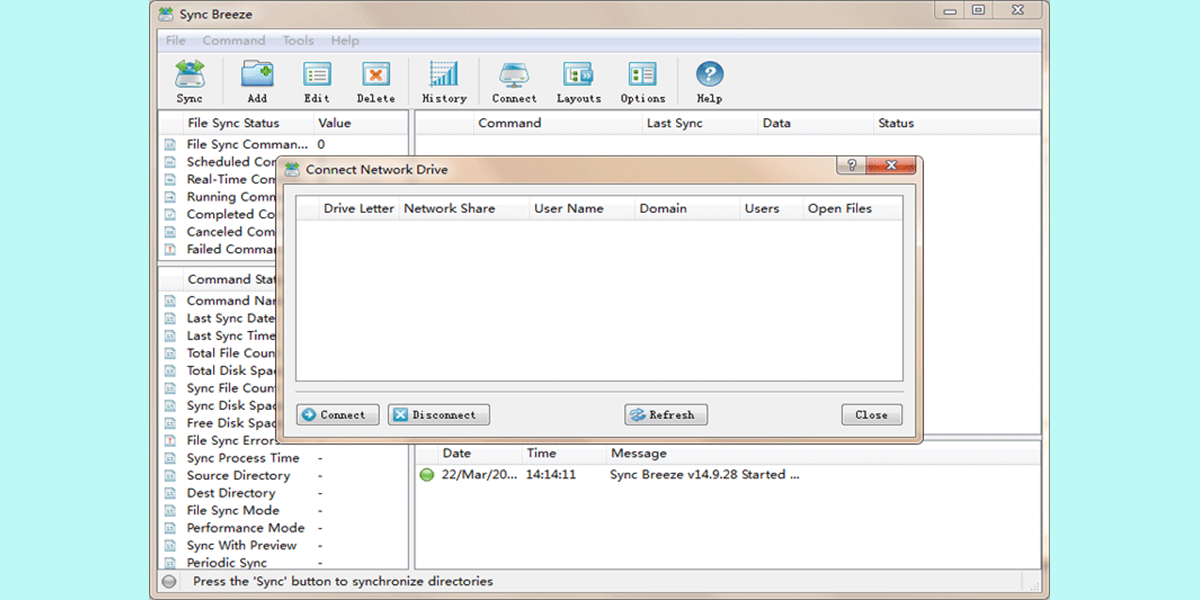Click the icon beside Failed Commands row
Viewport: 1200px width, 600px height.
[169, 249]
